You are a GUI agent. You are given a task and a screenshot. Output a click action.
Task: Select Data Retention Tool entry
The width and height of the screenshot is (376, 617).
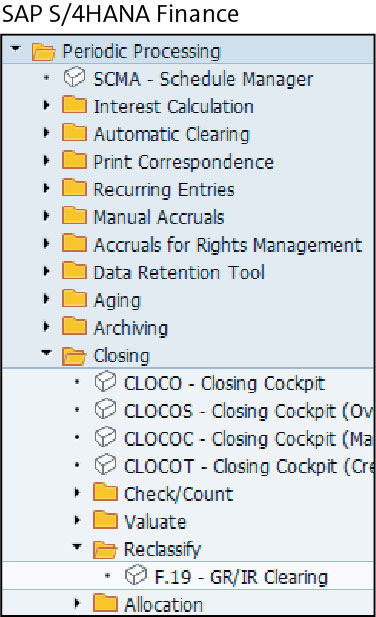[x=179, y=273]
